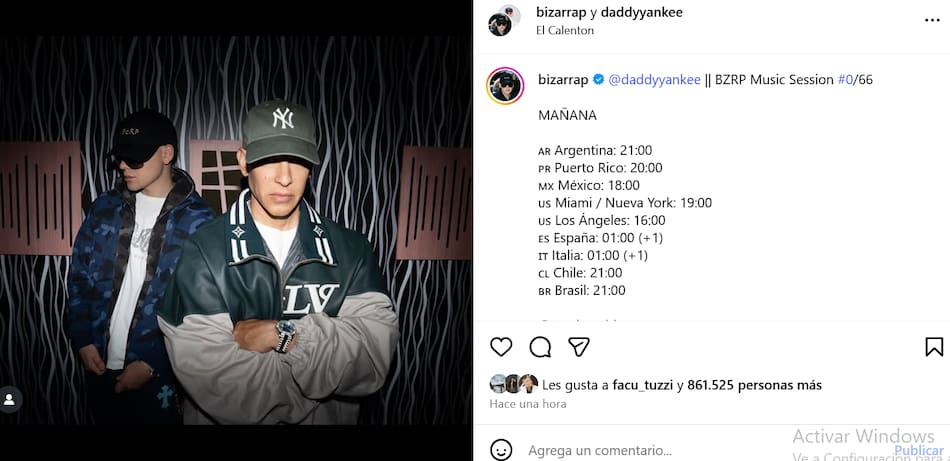
Task: View the 861.525 personas más likes list
Action: [754, 385]
